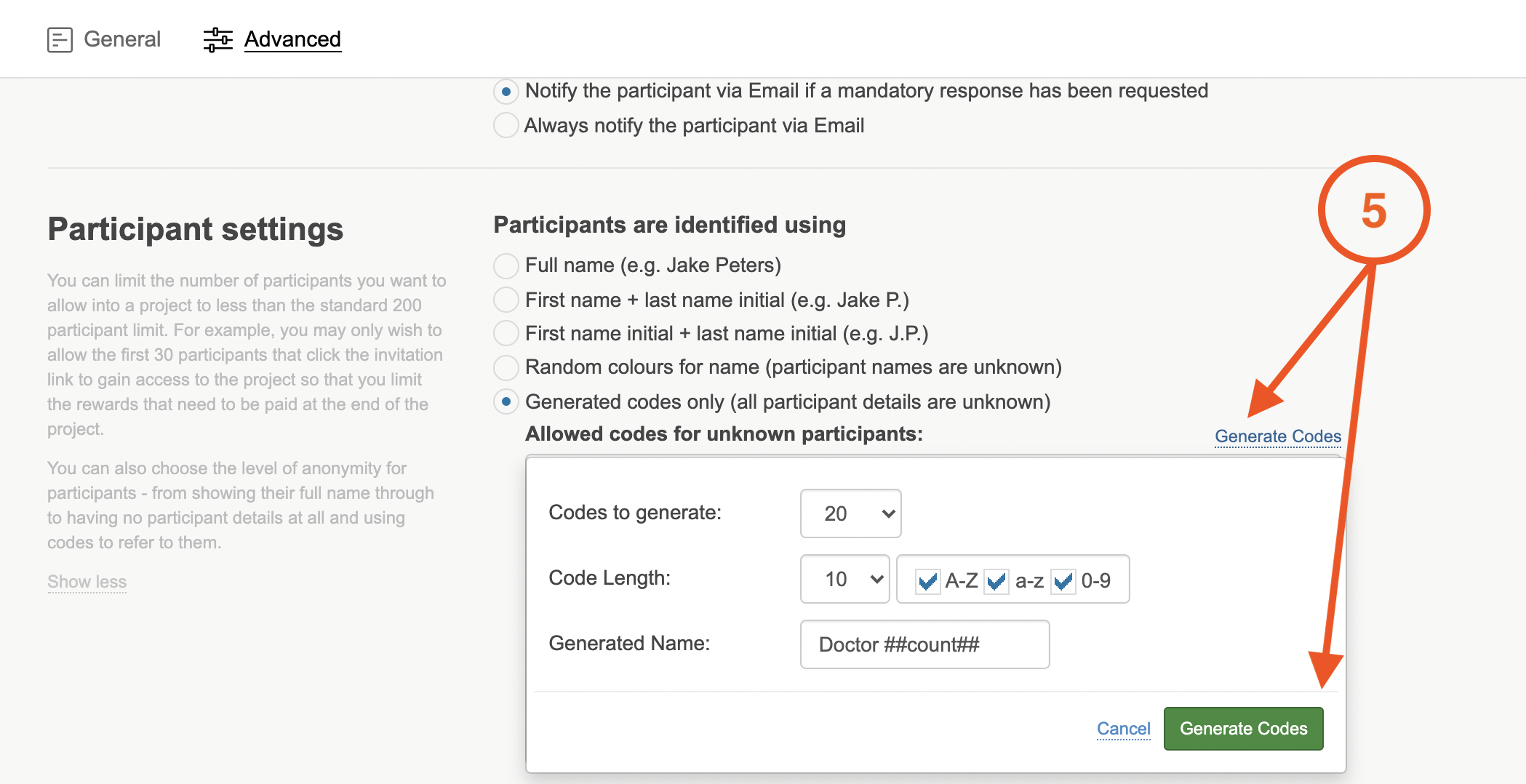
Task: Select 'Always notify the participant via Email'
Action: pos(506,126)
